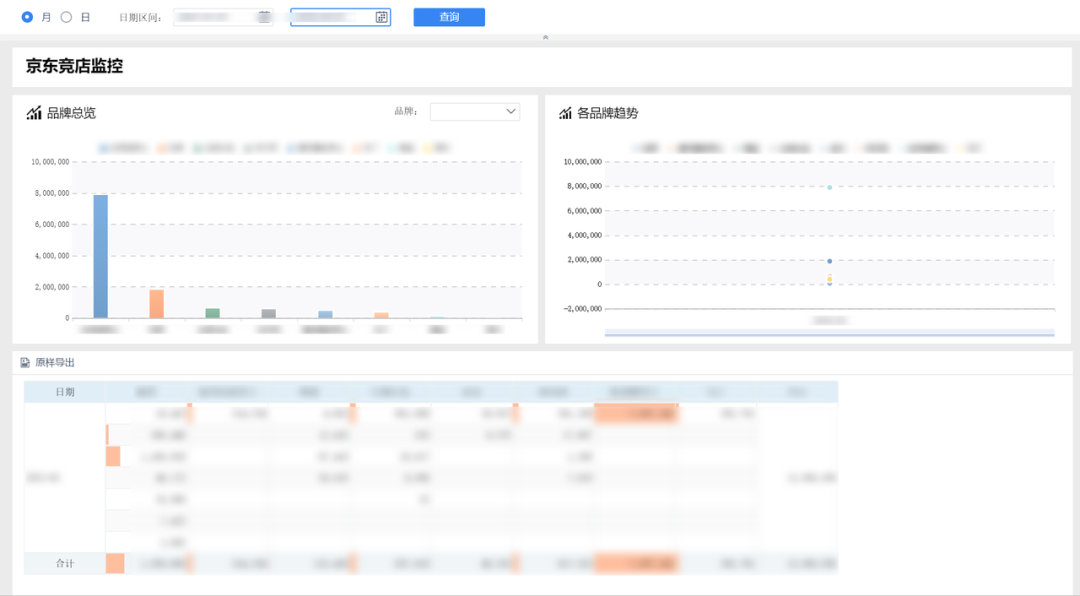
Task: Click the gray bar in 品牌总览
Action: pyautogui.click(x=269, y=314)
